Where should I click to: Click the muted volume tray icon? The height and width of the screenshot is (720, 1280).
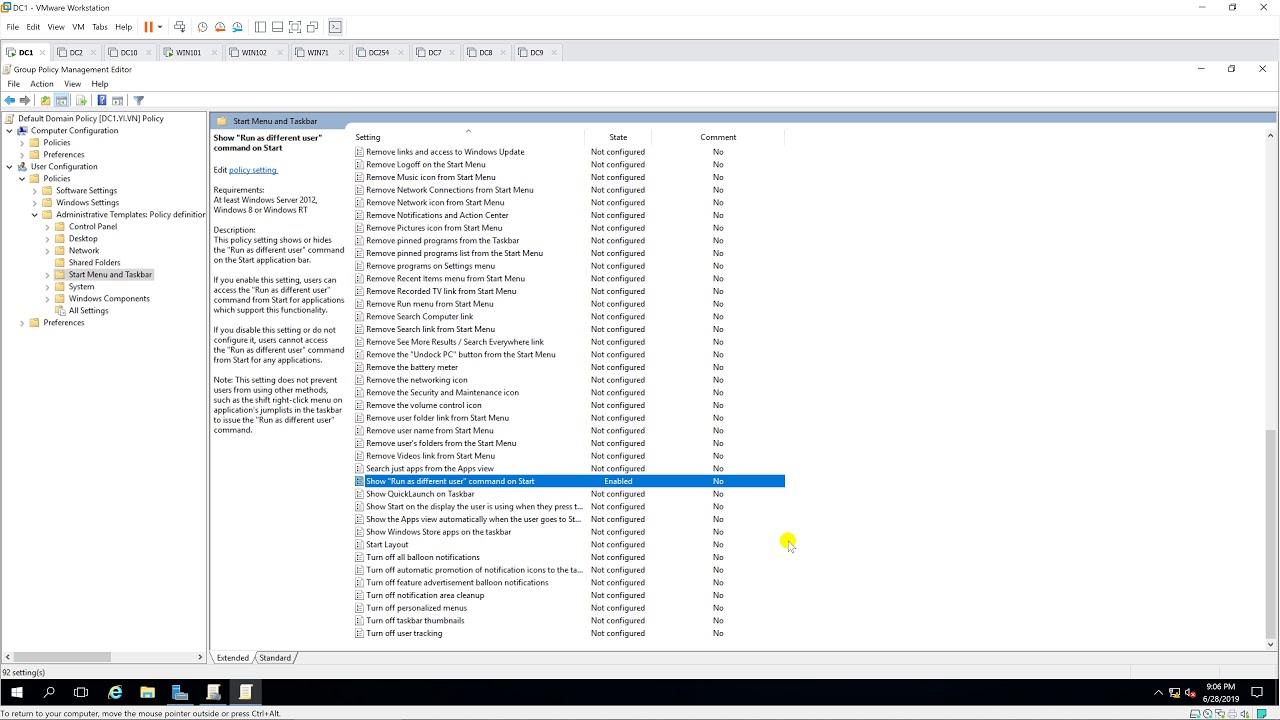1191,692
